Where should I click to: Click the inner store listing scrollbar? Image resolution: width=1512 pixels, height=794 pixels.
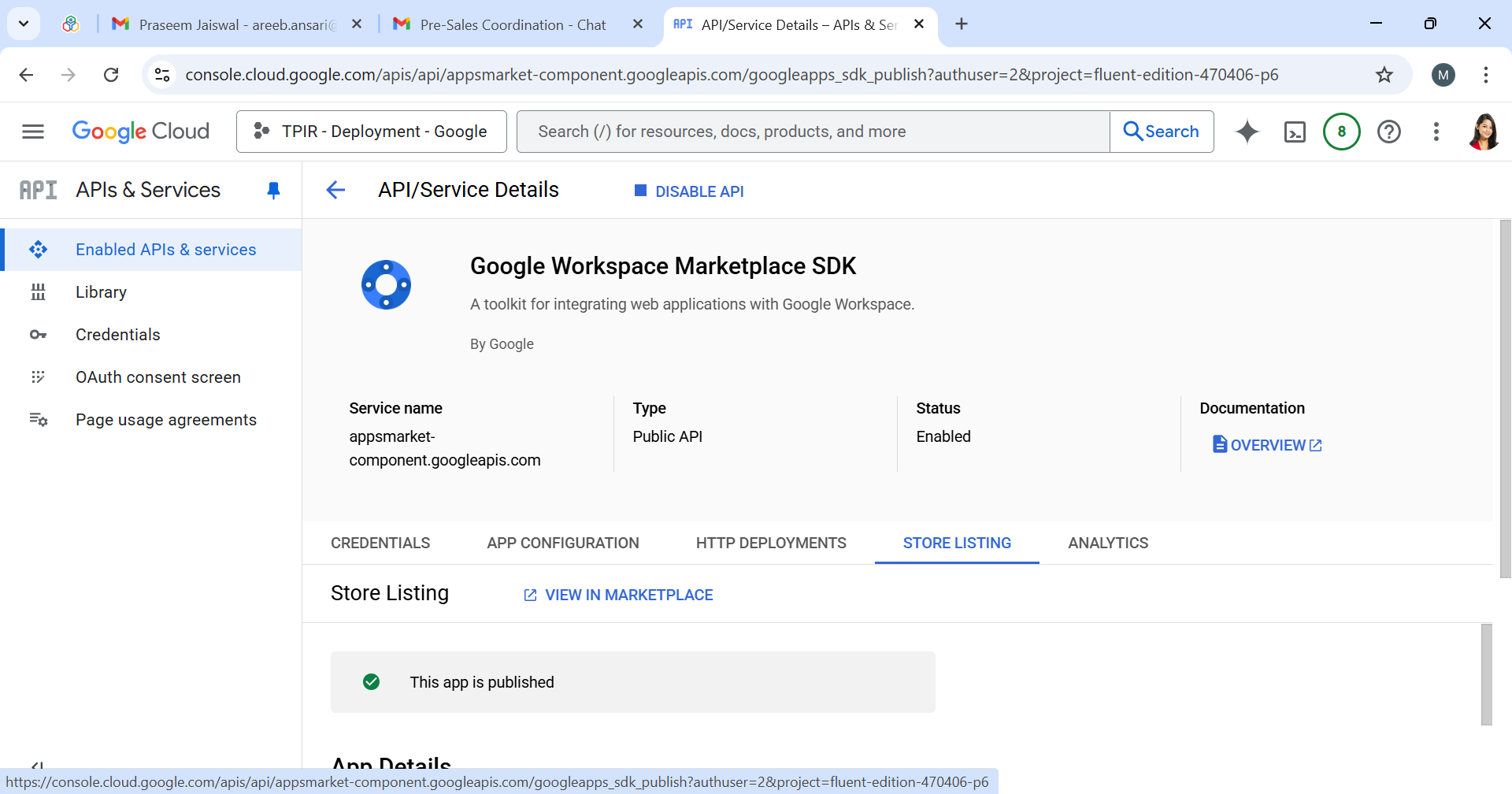(1487, 674)
